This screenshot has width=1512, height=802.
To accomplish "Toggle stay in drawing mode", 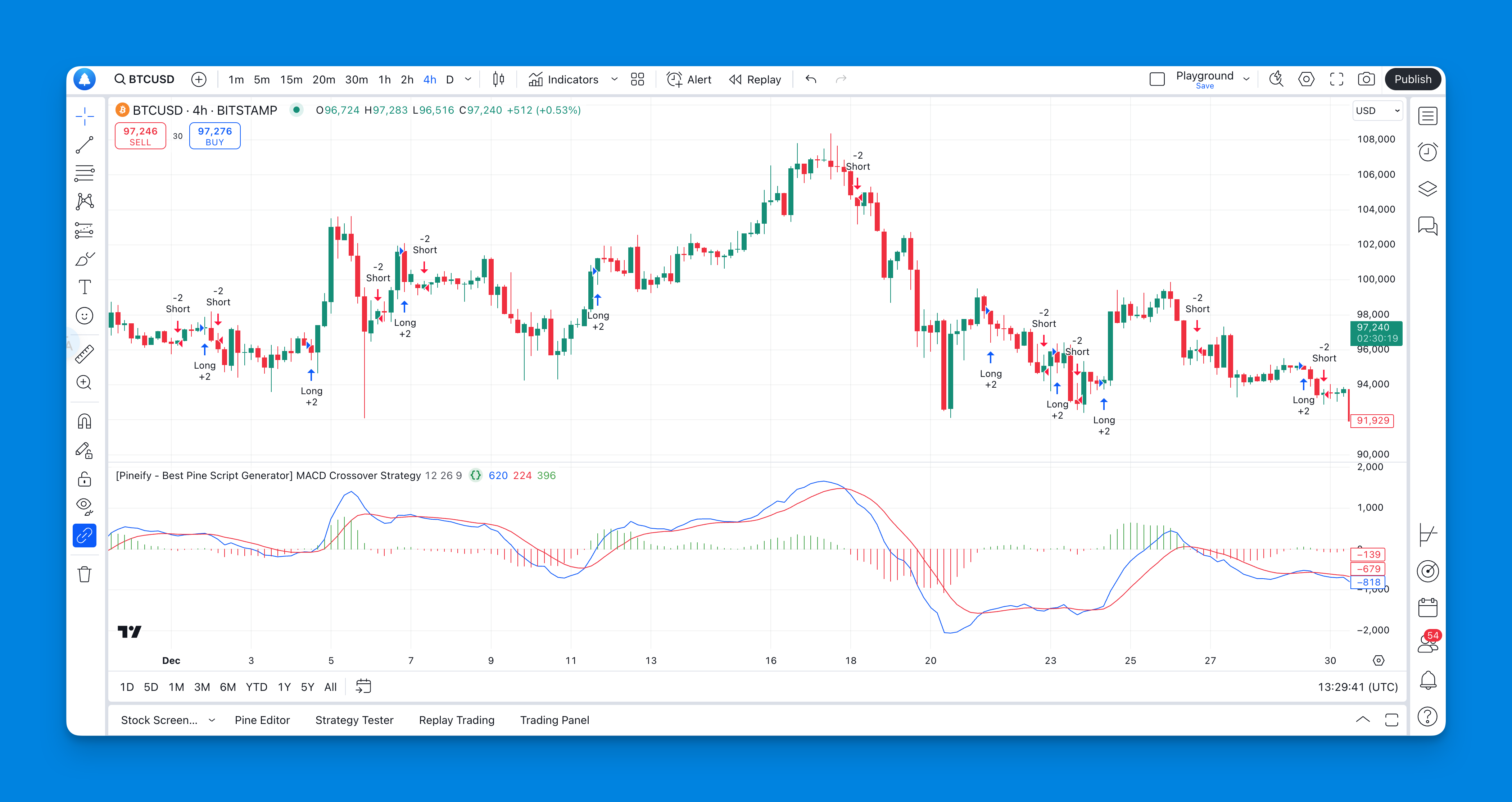I will [85, 450].
